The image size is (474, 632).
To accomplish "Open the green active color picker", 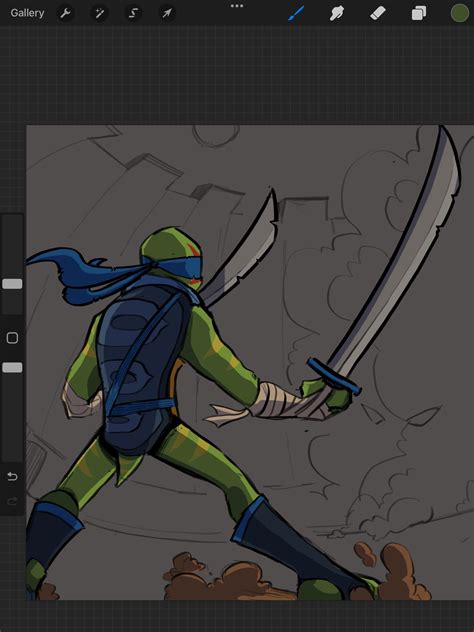I will click(460, 13).
